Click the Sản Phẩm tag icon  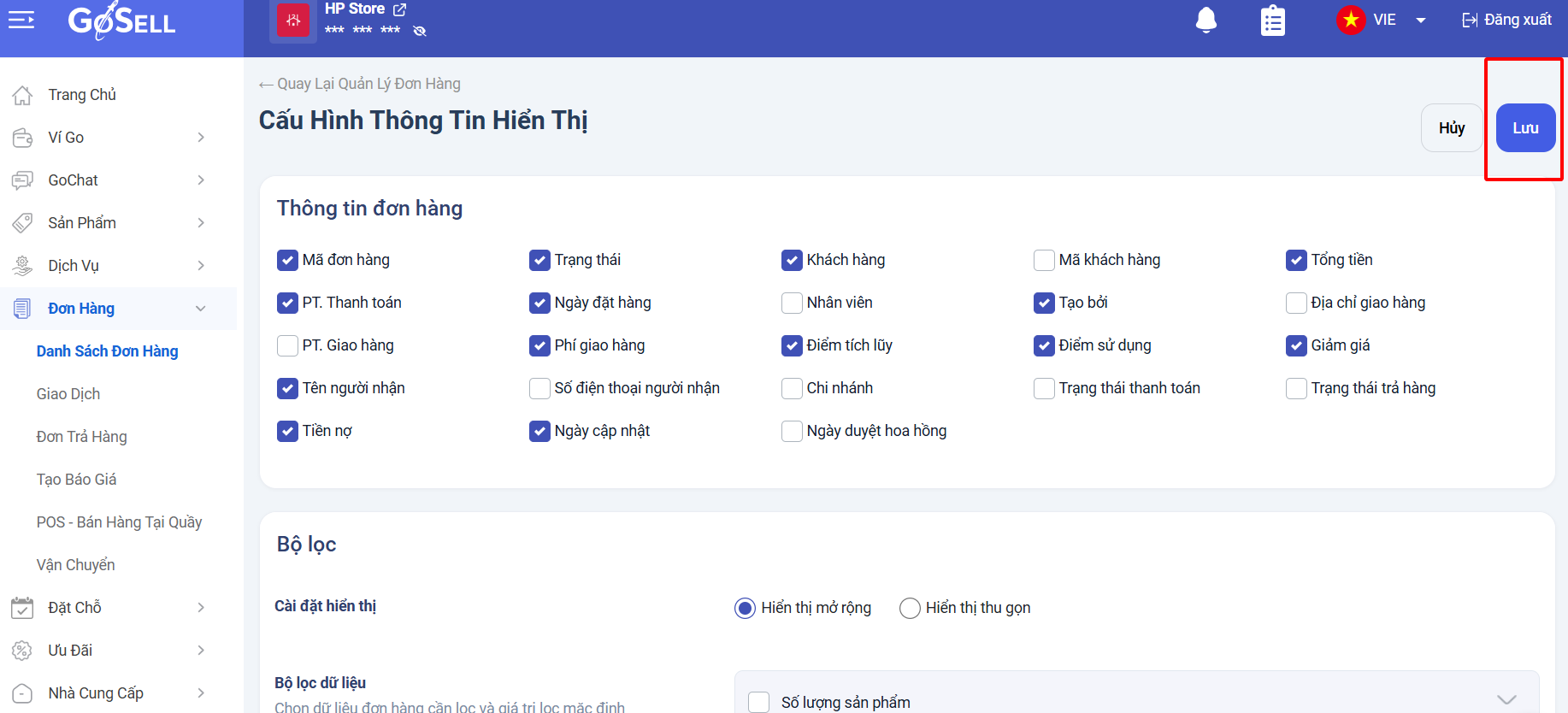(22, 223)
